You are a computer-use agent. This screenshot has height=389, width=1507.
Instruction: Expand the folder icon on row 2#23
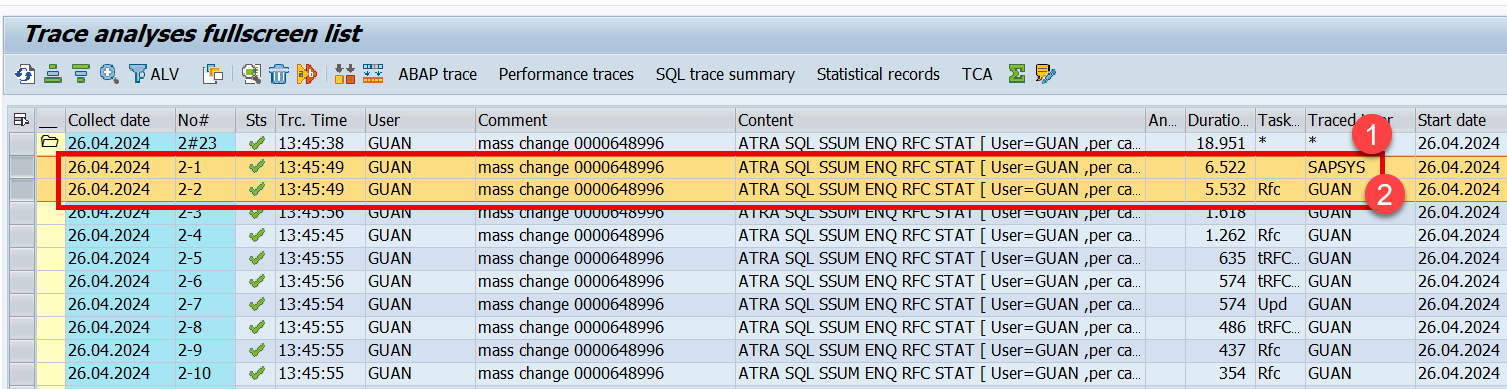(49, 143)
